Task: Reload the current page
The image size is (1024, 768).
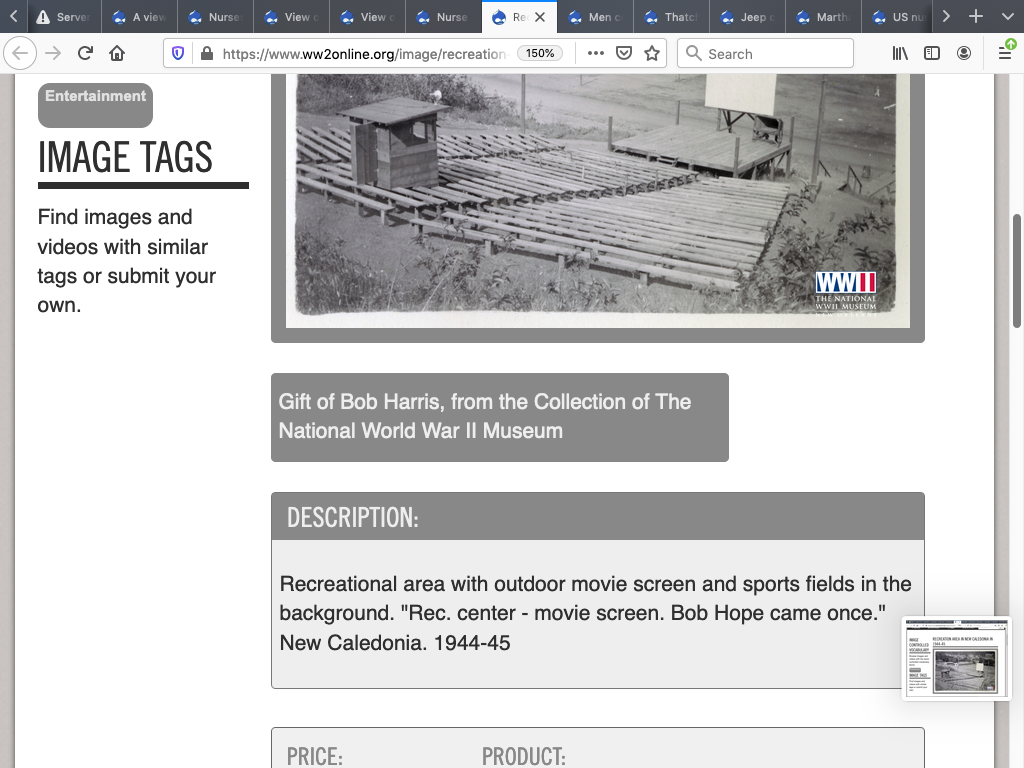Action: click(x=85, y=54)
